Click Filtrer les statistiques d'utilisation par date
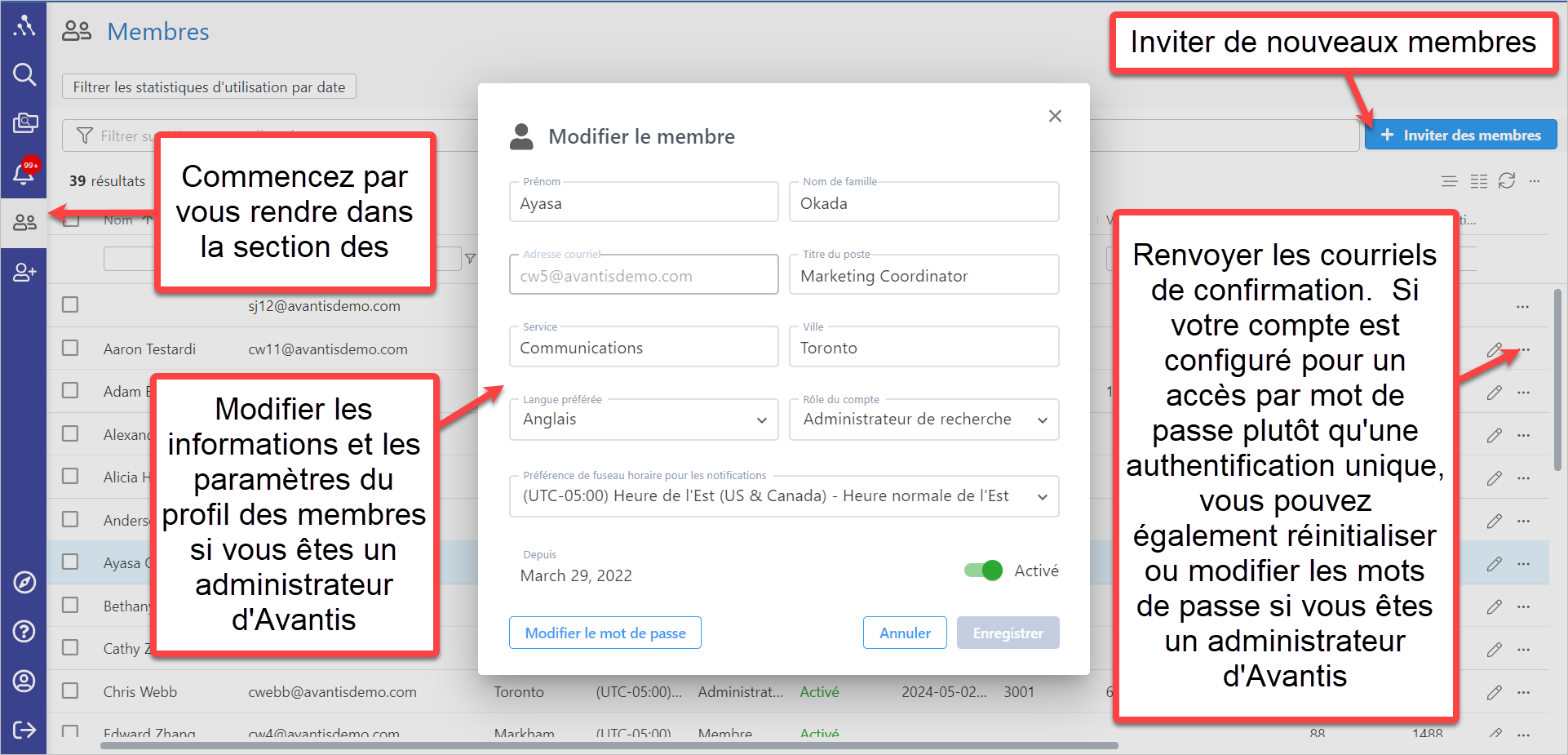 pos(209,87)
